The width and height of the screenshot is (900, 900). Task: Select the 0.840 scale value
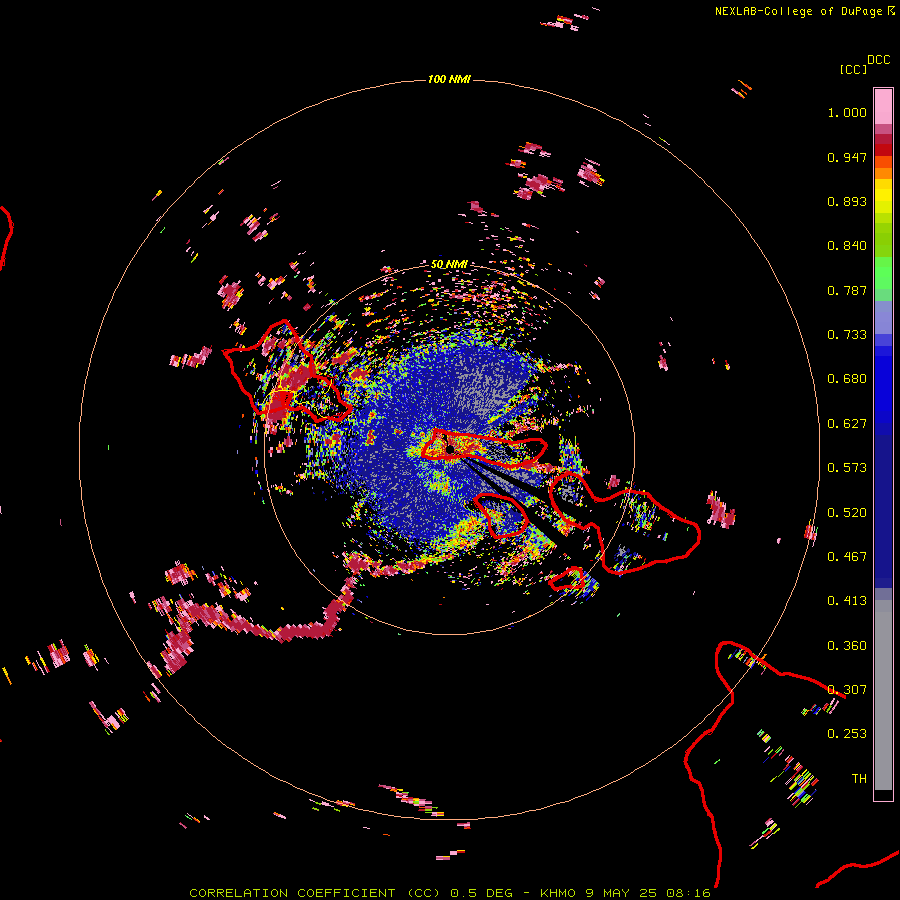[x=847, y=246]
